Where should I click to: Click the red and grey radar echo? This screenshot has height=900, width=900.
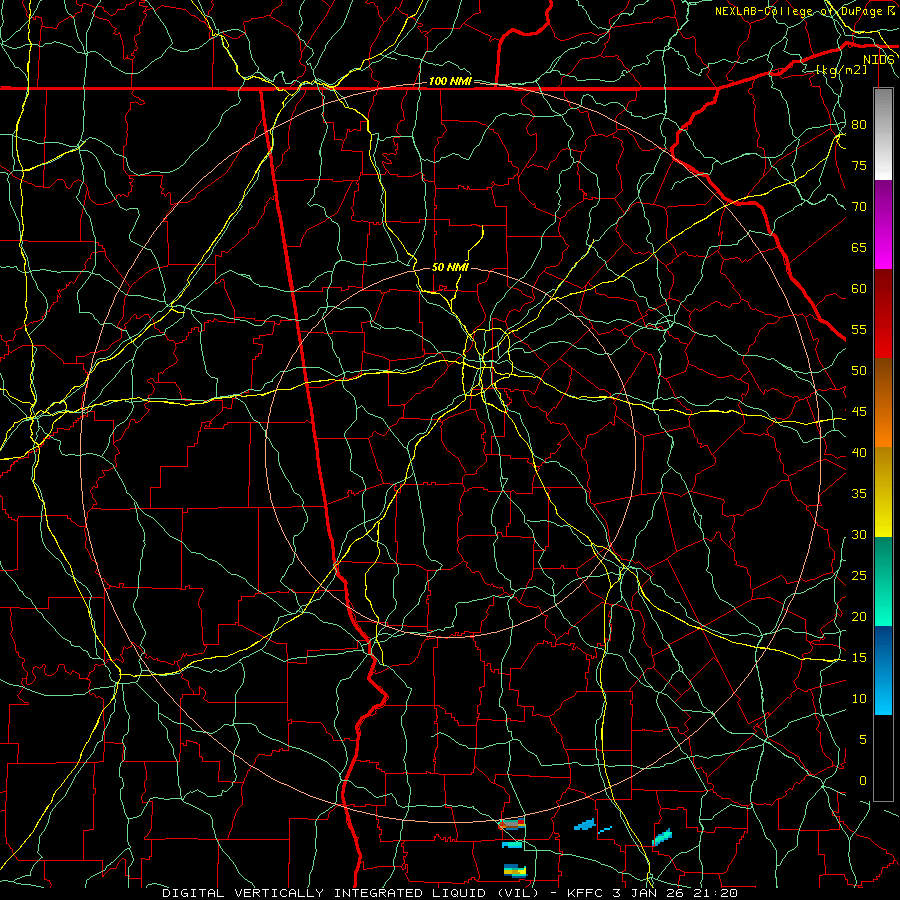[511, 824]
